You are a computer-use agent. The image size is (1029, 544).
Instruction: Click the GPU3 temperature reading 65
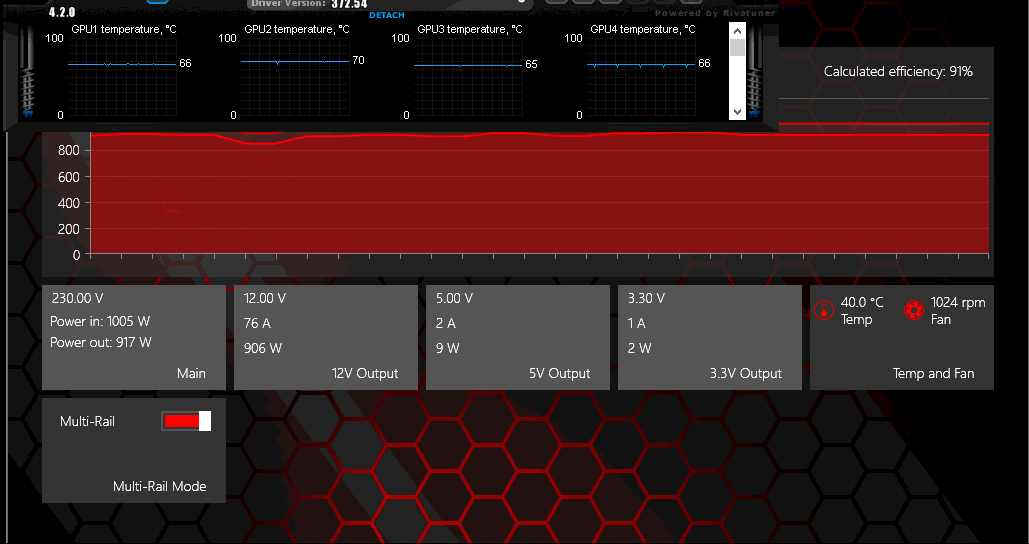pos(532,64)
